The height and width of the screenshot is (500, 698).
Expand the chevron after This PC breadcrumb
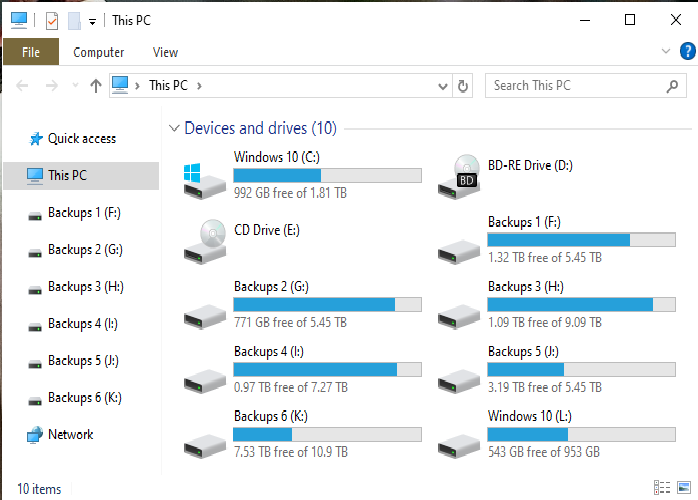(199, 85)
